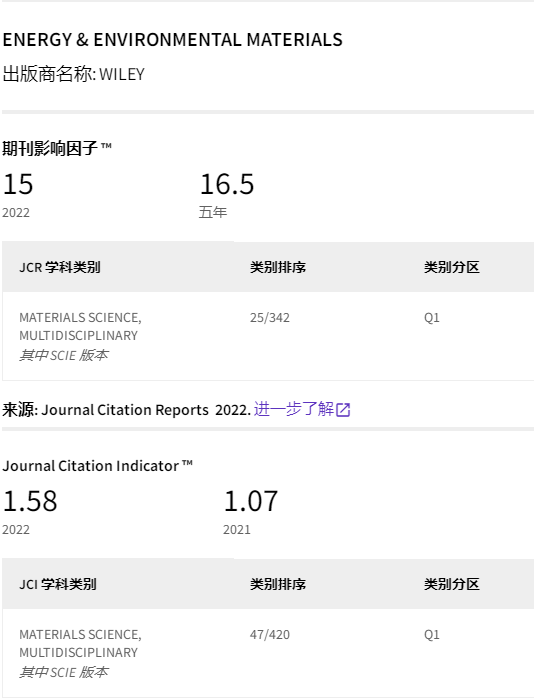Click the 2022 JCI value 1.58
This screenshot has width=534, height=699.
[x=30, y=501]
